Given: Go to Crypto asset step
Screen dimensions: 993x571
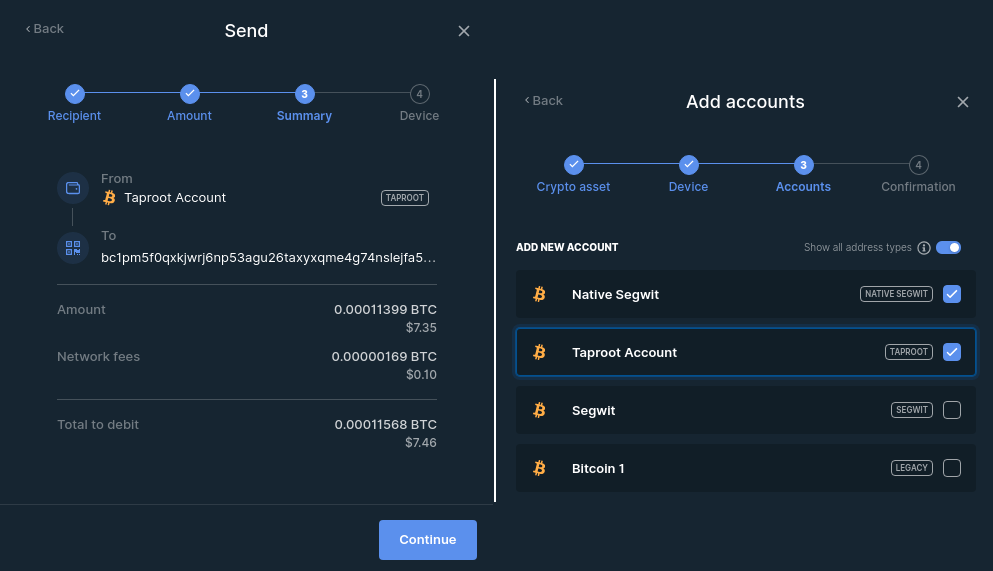Looking at the screenshot, I should point(573,165).
